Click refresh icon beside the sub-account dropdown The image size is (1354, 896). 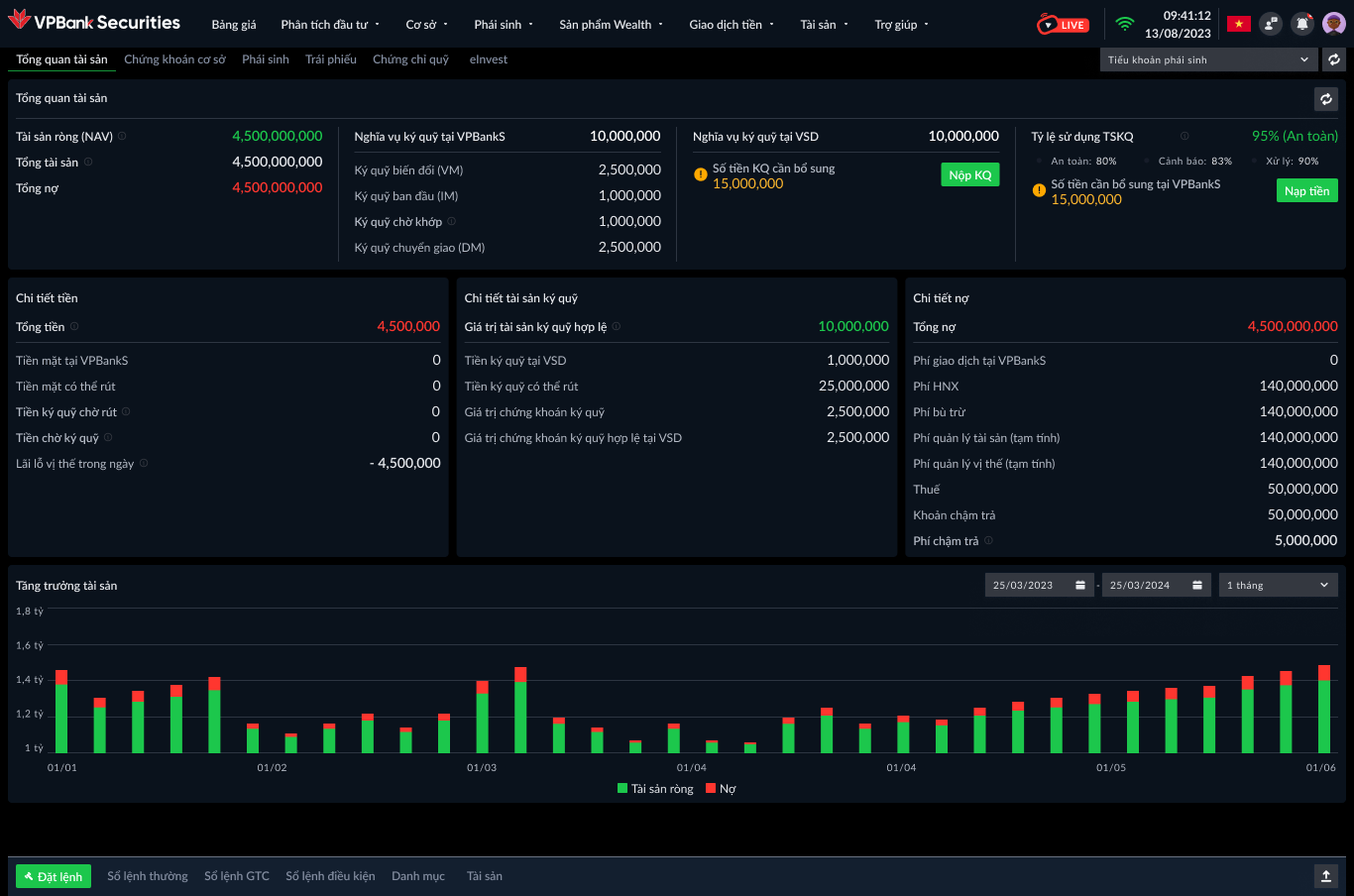click(x=1334, y=60)
